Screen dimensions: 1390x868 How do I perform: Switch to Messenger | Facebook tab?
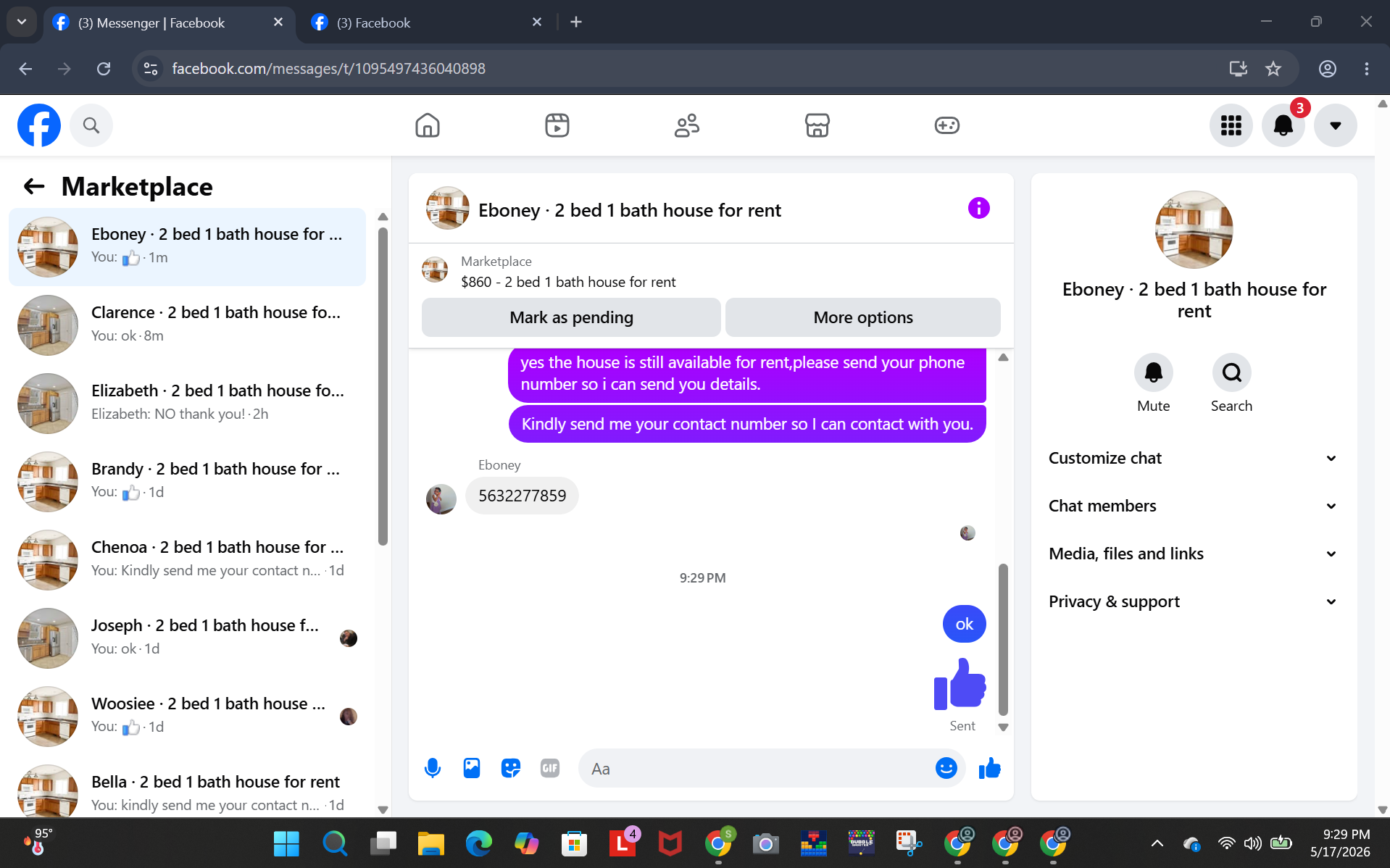(169, 22)
